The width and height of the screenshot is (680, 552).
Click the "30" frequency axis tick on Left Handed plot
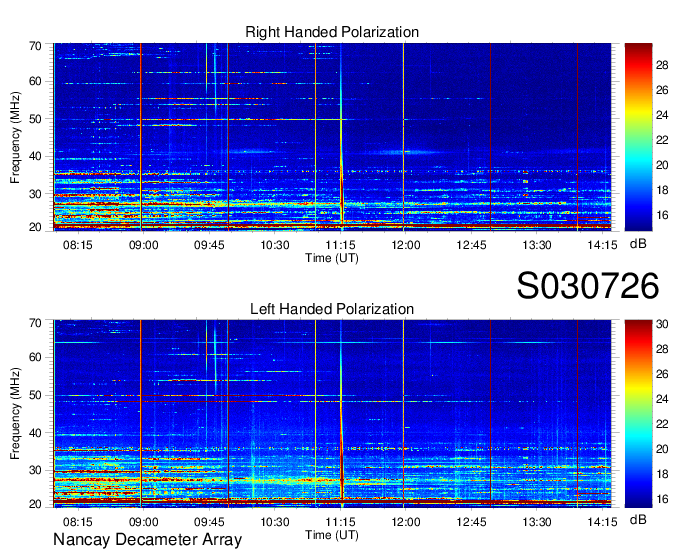pyautogui.click(x=35, y=470)
